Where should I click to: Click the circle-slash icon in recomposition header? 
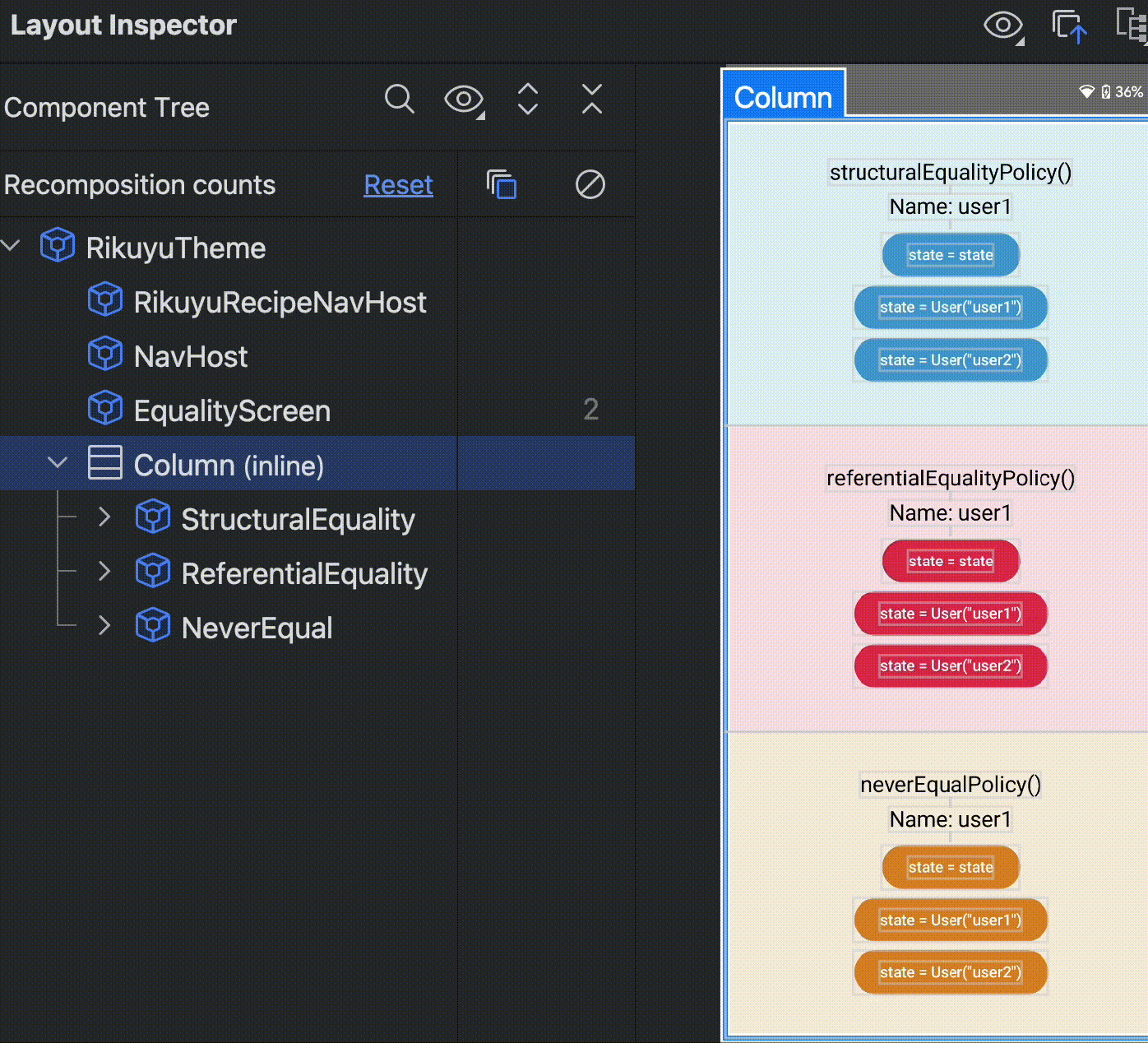(x=590, y=184)
